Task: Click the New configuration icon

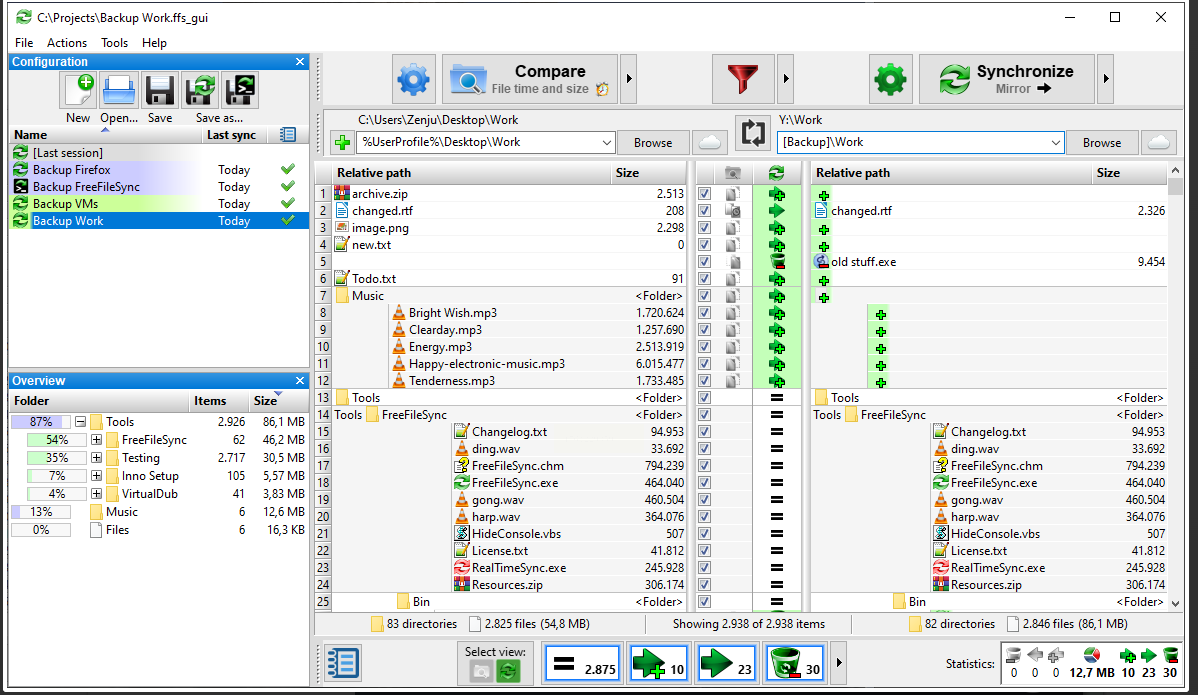Action: click(x=79, y=91)
